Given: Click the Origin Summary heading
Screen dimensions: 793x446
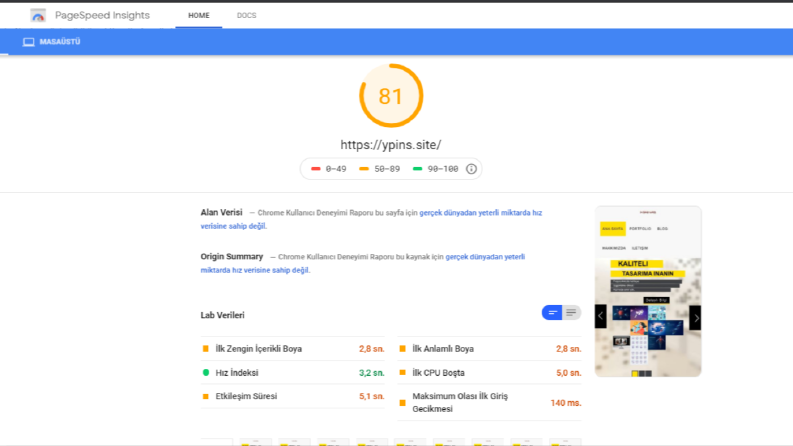Looking at the screenshot, I should pos(232,256).
